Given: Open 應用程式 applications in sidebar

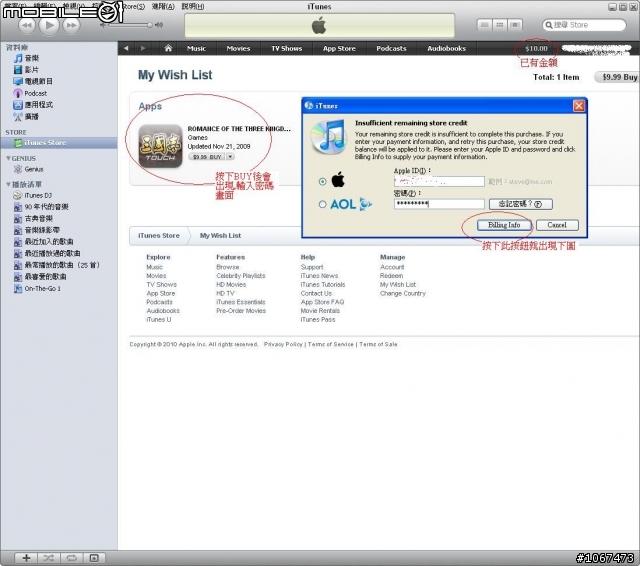Looking at the screenshot, I should coord(34,105).
